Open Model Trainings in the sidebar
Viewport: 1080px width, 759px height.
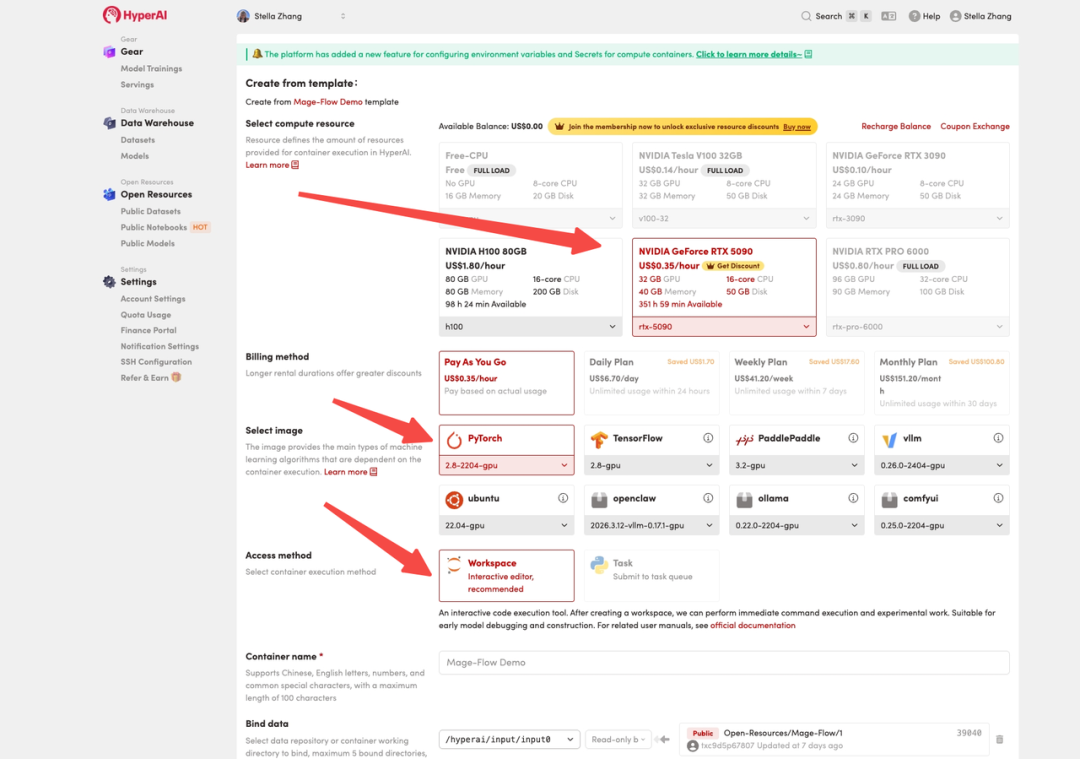152,68
